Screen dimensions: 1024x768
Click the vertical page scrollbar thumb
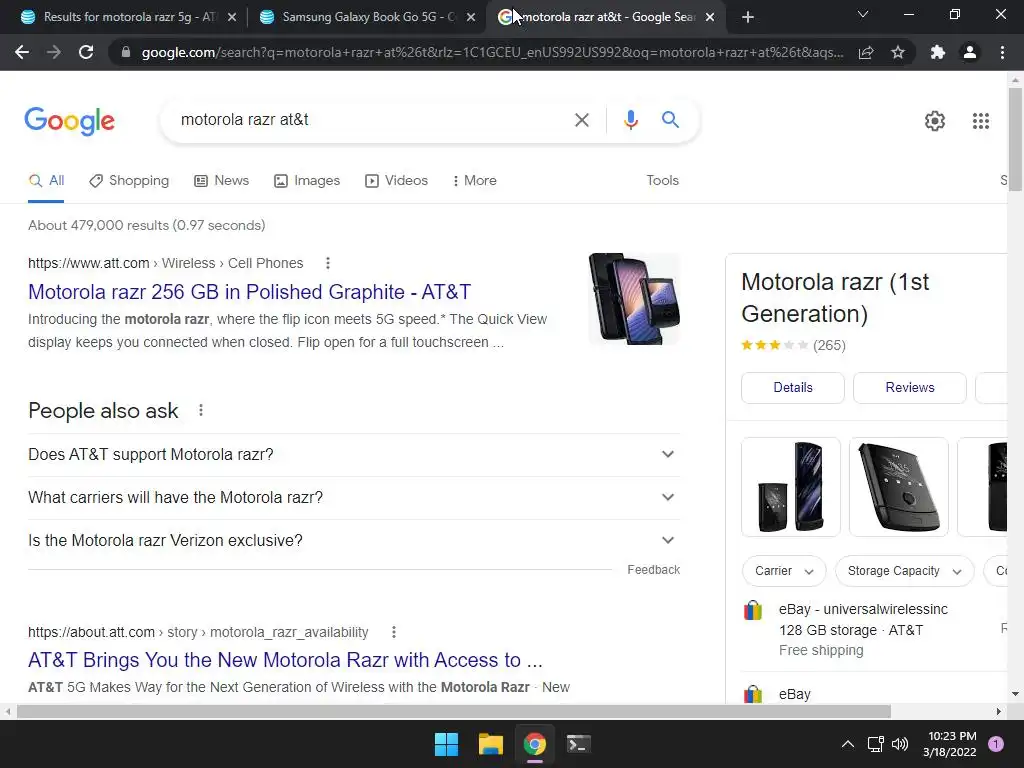point(1015,140)
